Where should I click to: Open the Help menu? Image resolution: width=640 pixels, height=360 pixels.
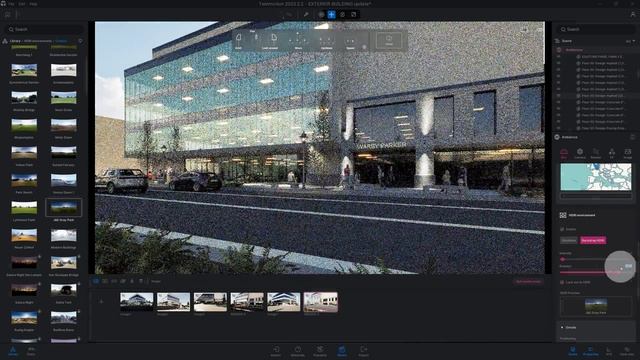pyautogui.click(x=33, y=4)
